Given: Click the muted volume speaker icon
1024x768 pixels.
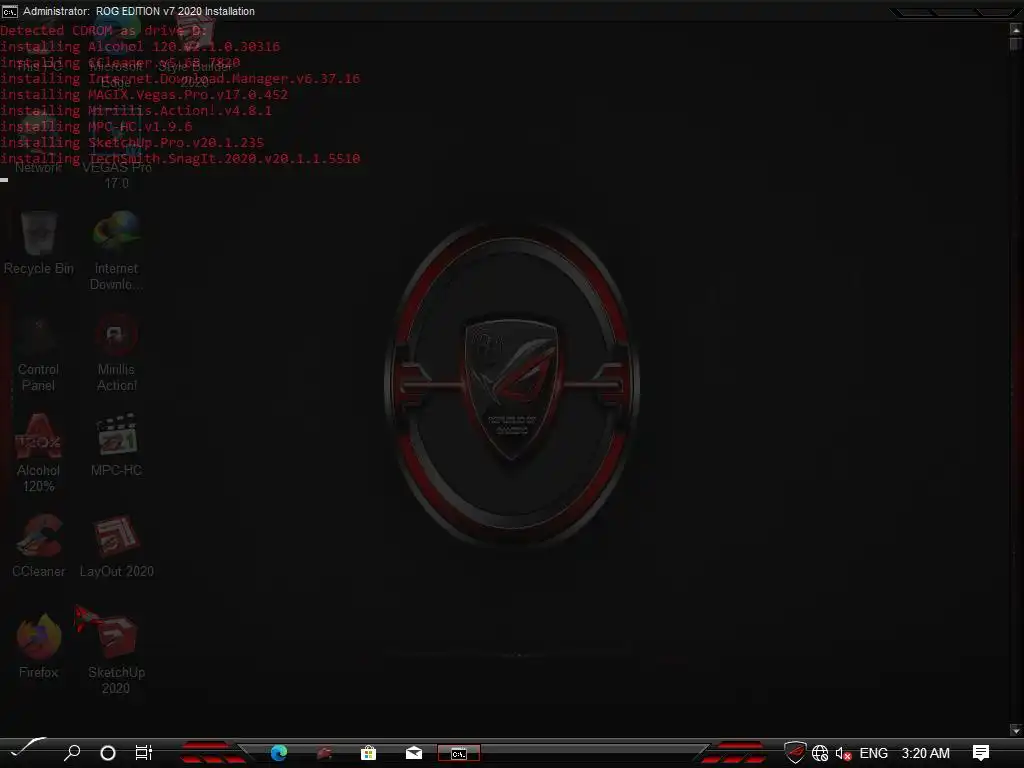Looking at the screenshot, I should pyautogui.click(x=843, y=754).
